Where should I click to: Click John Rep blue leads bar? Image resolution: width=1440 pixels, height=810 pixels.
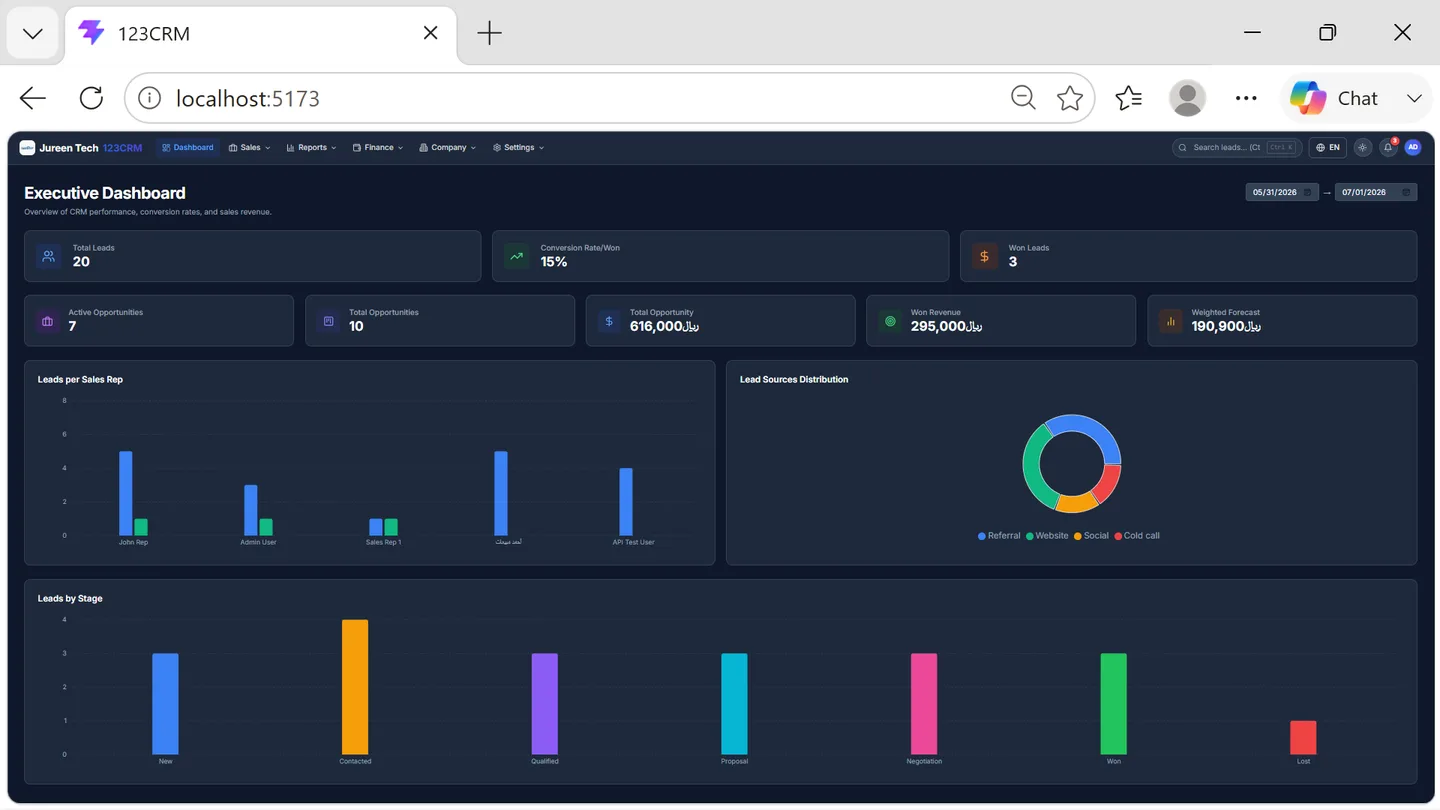[x=126, y=493]
